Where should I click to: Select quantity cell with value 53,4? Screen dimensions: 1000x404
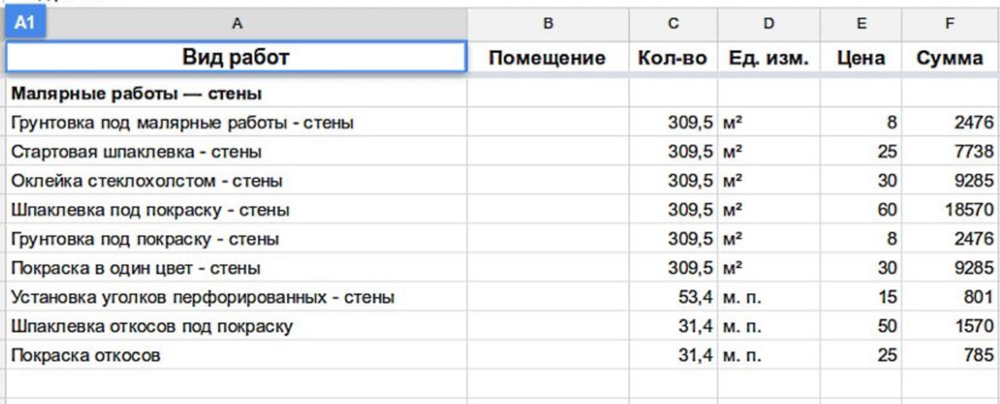(672, 297)
